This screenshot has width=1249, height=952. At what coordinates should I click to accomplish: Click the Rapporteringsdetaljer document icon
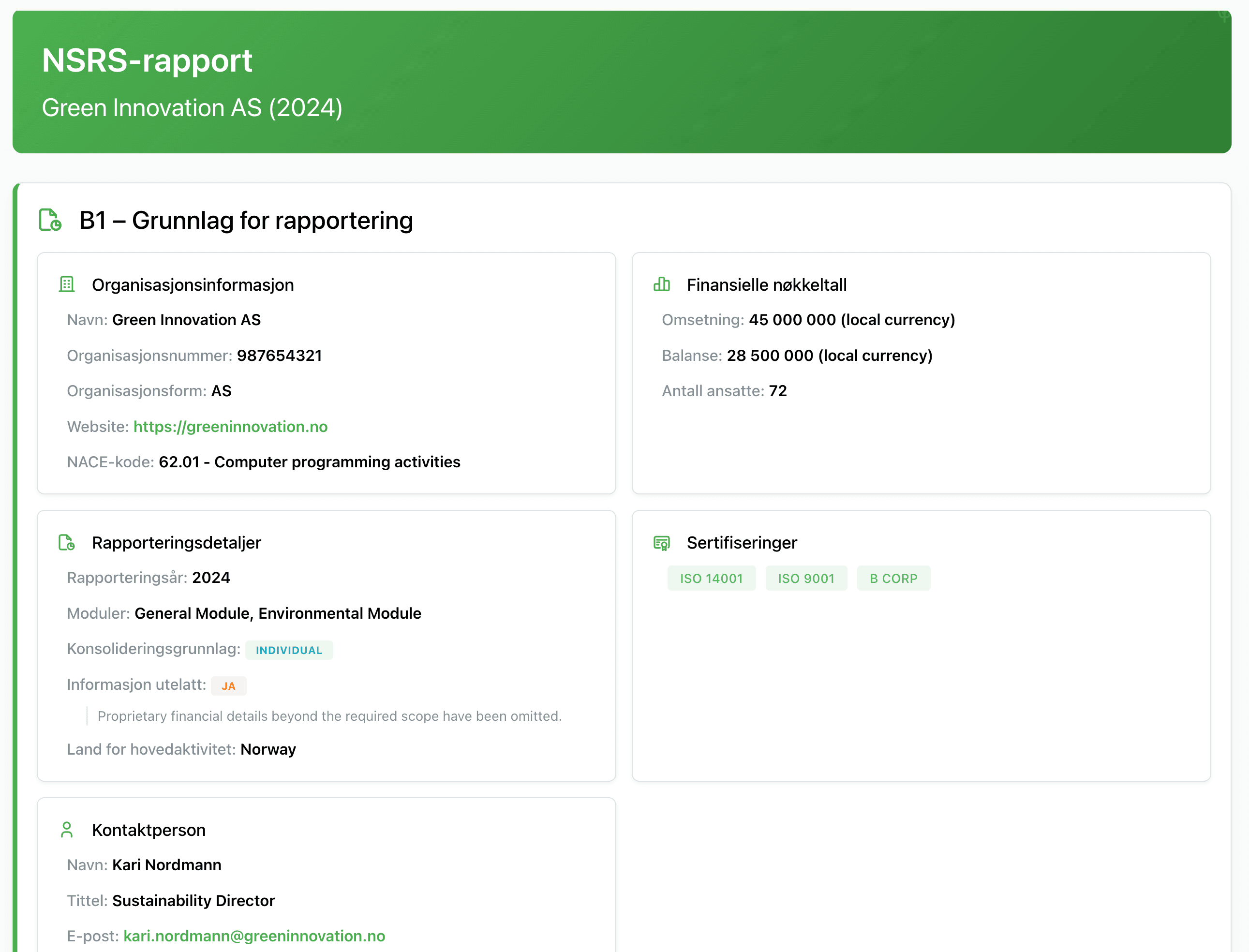click(x=67, y=542)
